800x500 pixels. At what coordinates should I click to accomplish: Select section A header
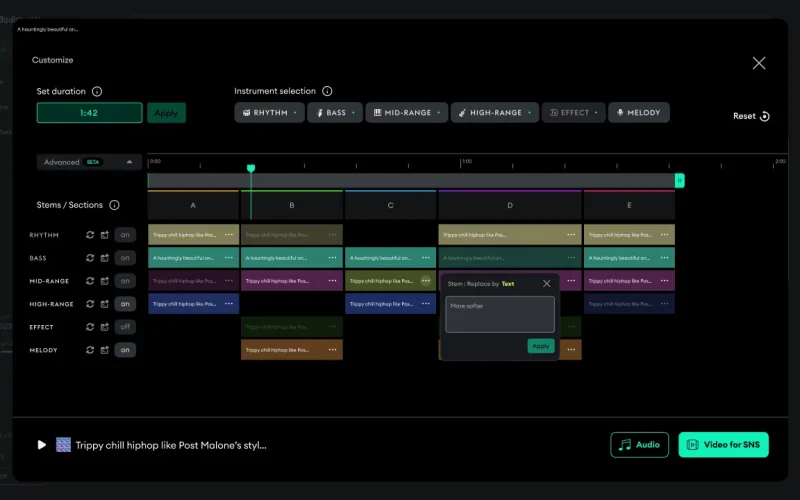tap(193, 205)
